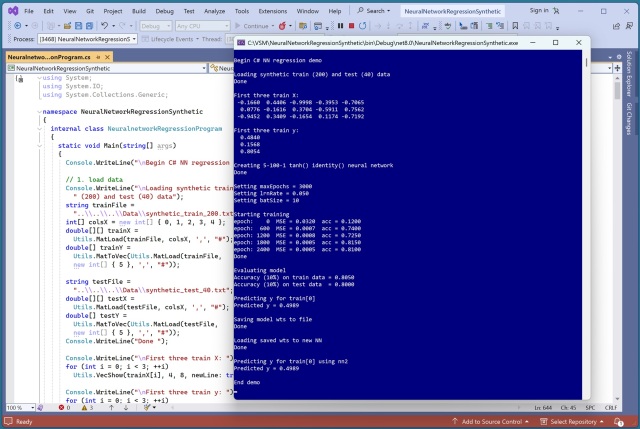Click the 'static void Main' line in editor
Screen dimensions: 640x429
tap(117, 145)
